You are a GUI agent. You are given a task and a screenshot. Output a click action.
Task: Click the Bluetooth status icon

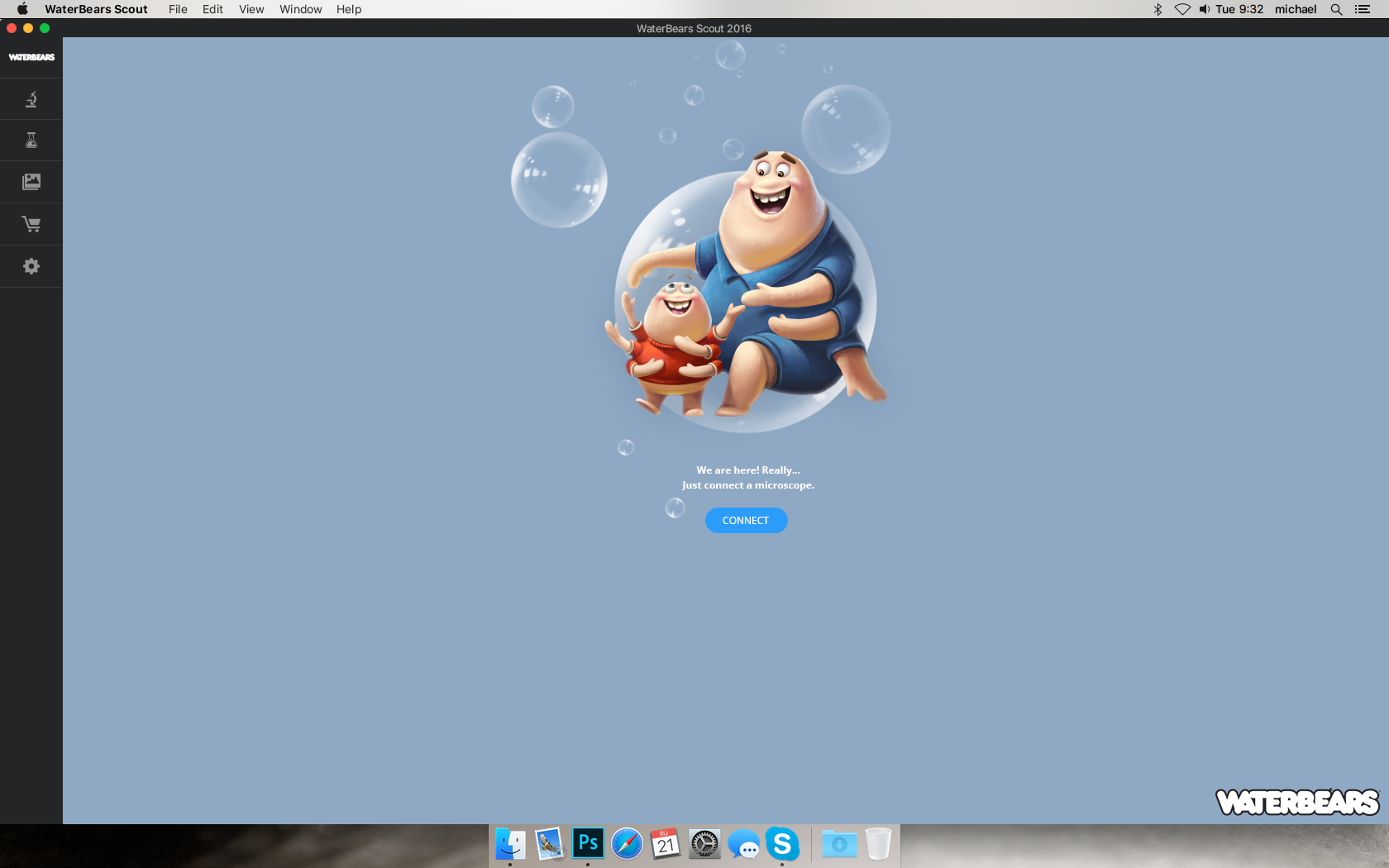tap(1157, 9)
